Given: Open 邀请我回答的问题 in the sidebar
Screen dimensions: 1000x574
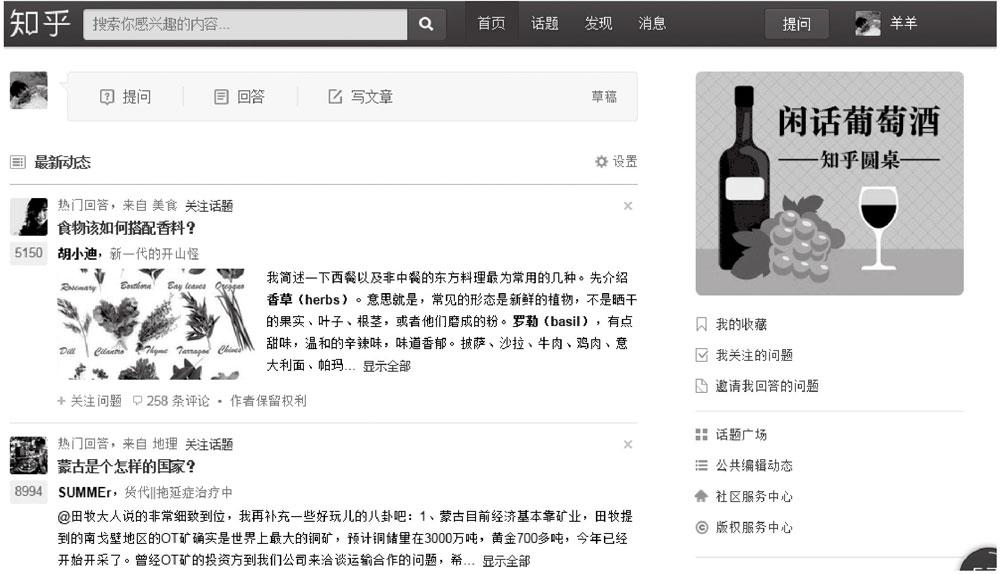Looking at the screenshot, I should point(757,386).
